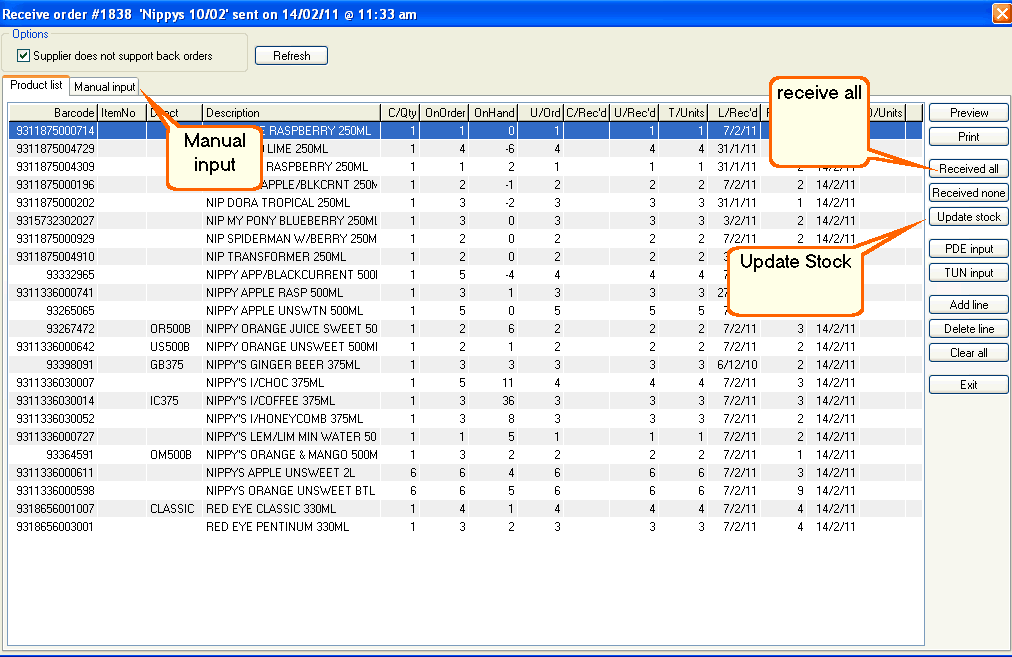Select NIP DORA TROPICAL 250ML row

[465, 203]
